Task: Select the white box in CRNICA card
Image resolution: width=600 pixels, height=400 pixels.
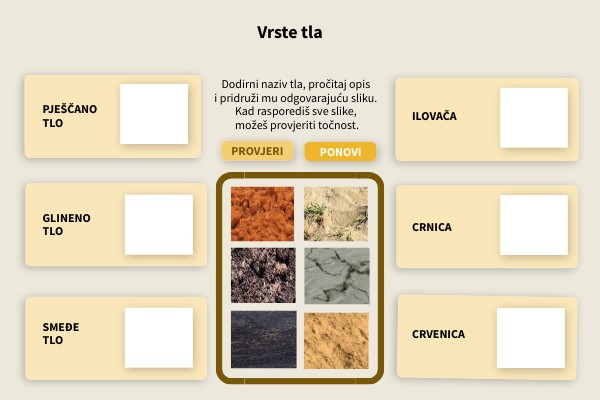Action: pos(533,225)
